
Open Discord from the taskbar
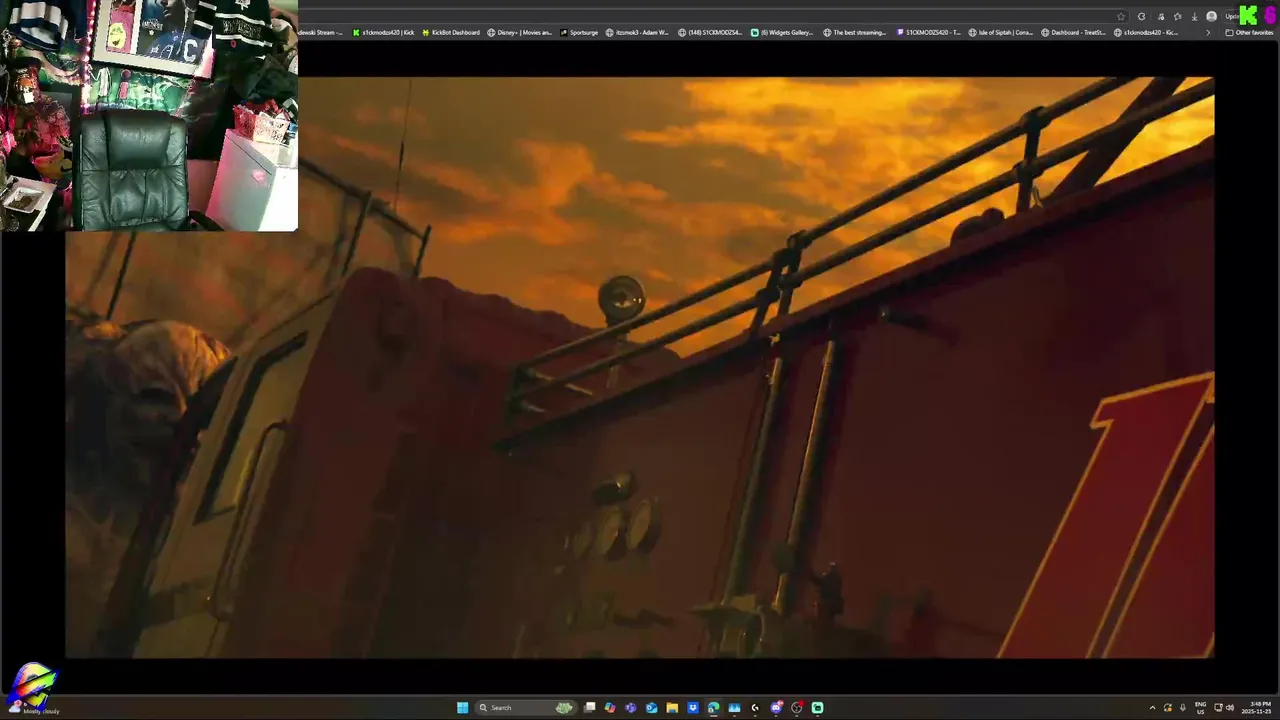tap(776, 707)
